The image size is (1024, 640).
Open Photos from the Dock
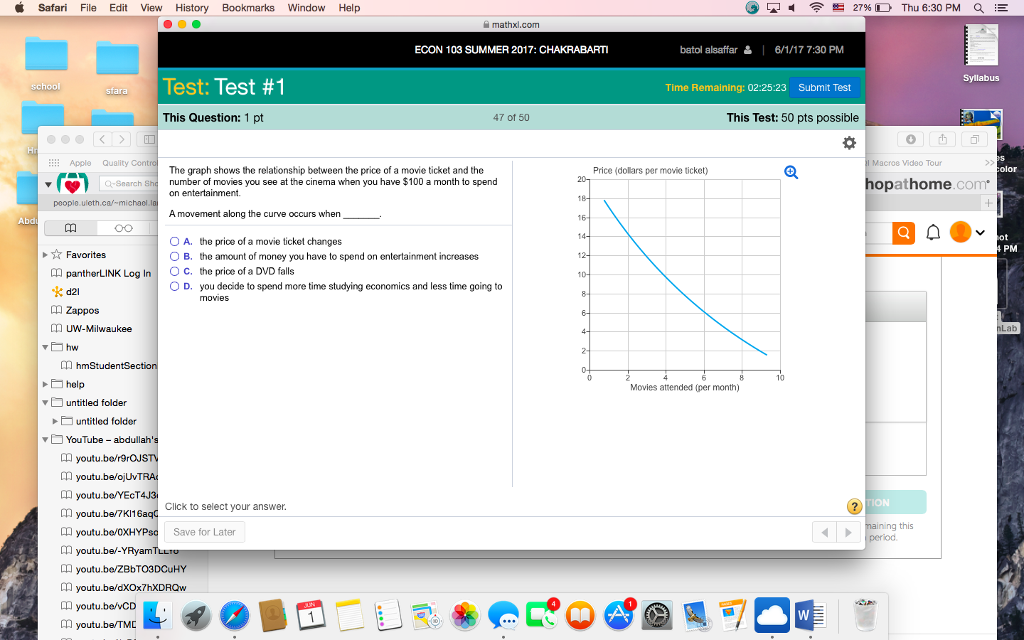click(465, 615)
